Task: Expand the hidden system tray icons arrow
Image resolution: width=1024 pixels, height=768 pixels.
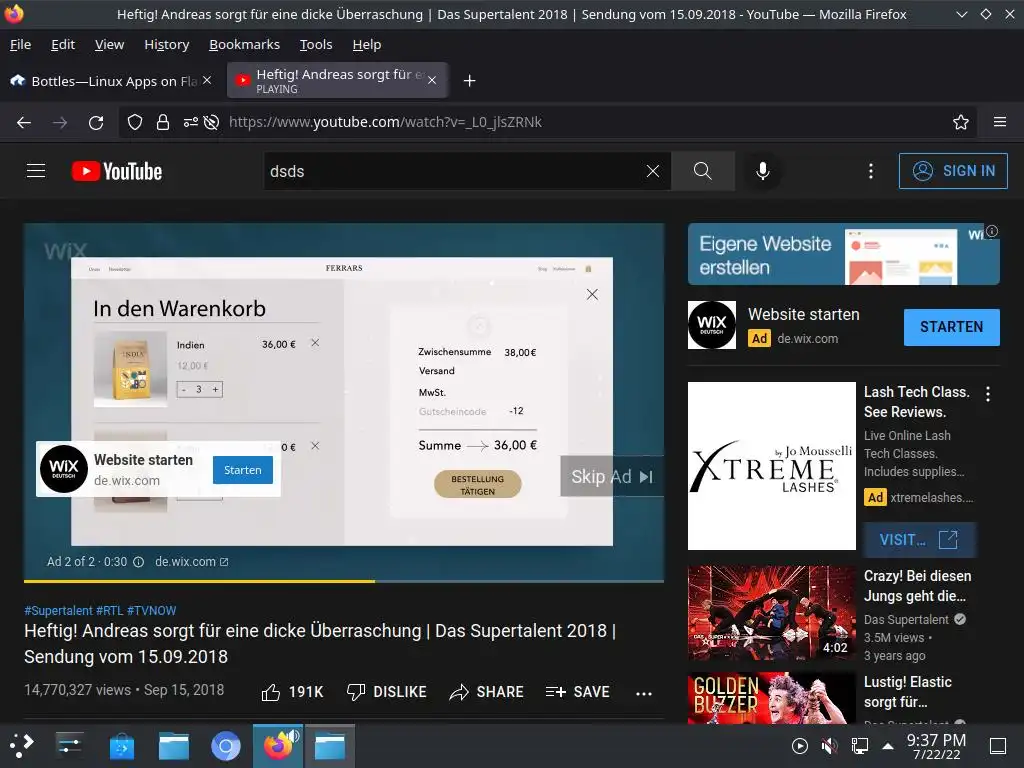Action: 888,746
